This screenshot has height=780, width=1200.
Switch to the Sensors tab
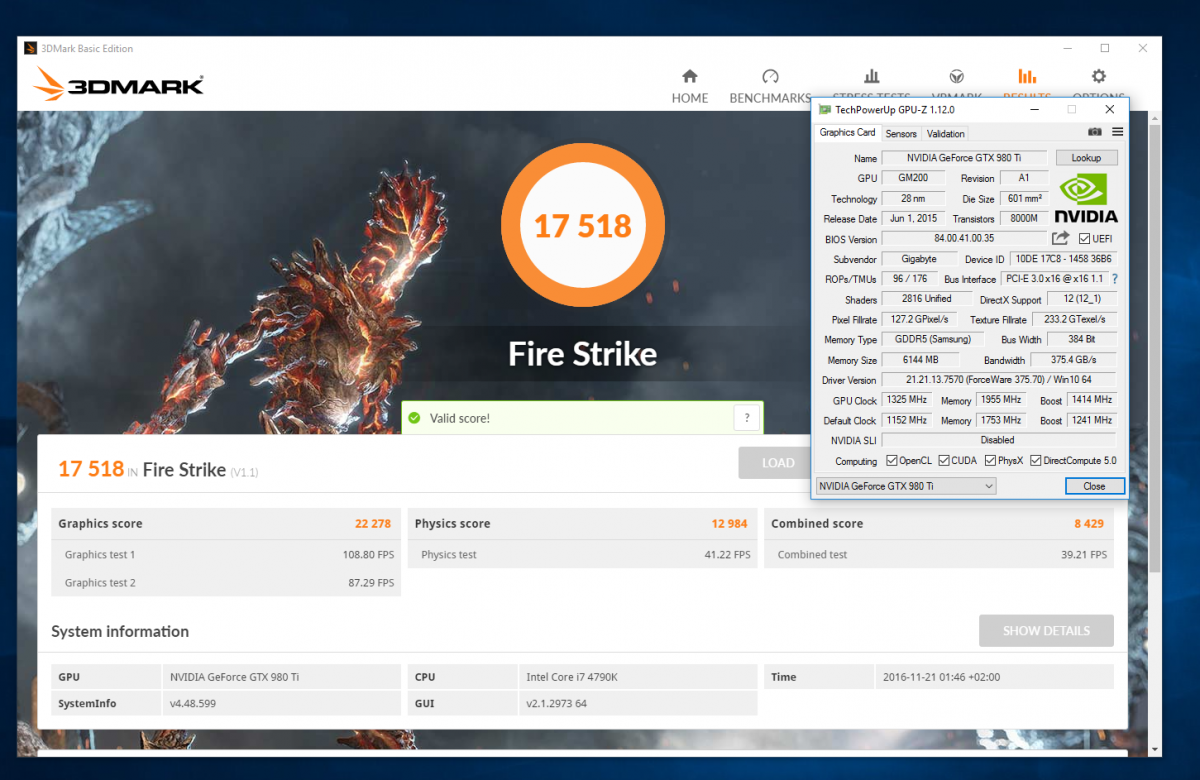click(901, 133)
